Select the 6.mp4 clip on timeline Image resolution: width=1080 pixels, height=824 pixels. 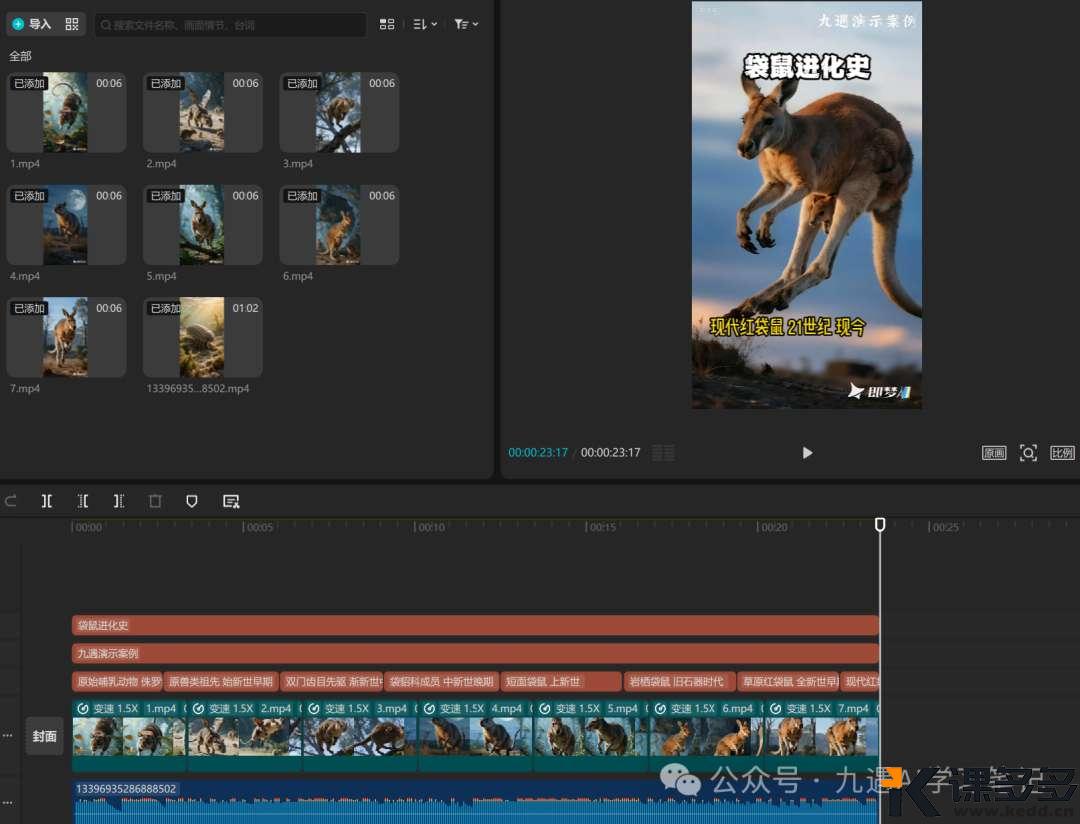click(x=707, y=736)
